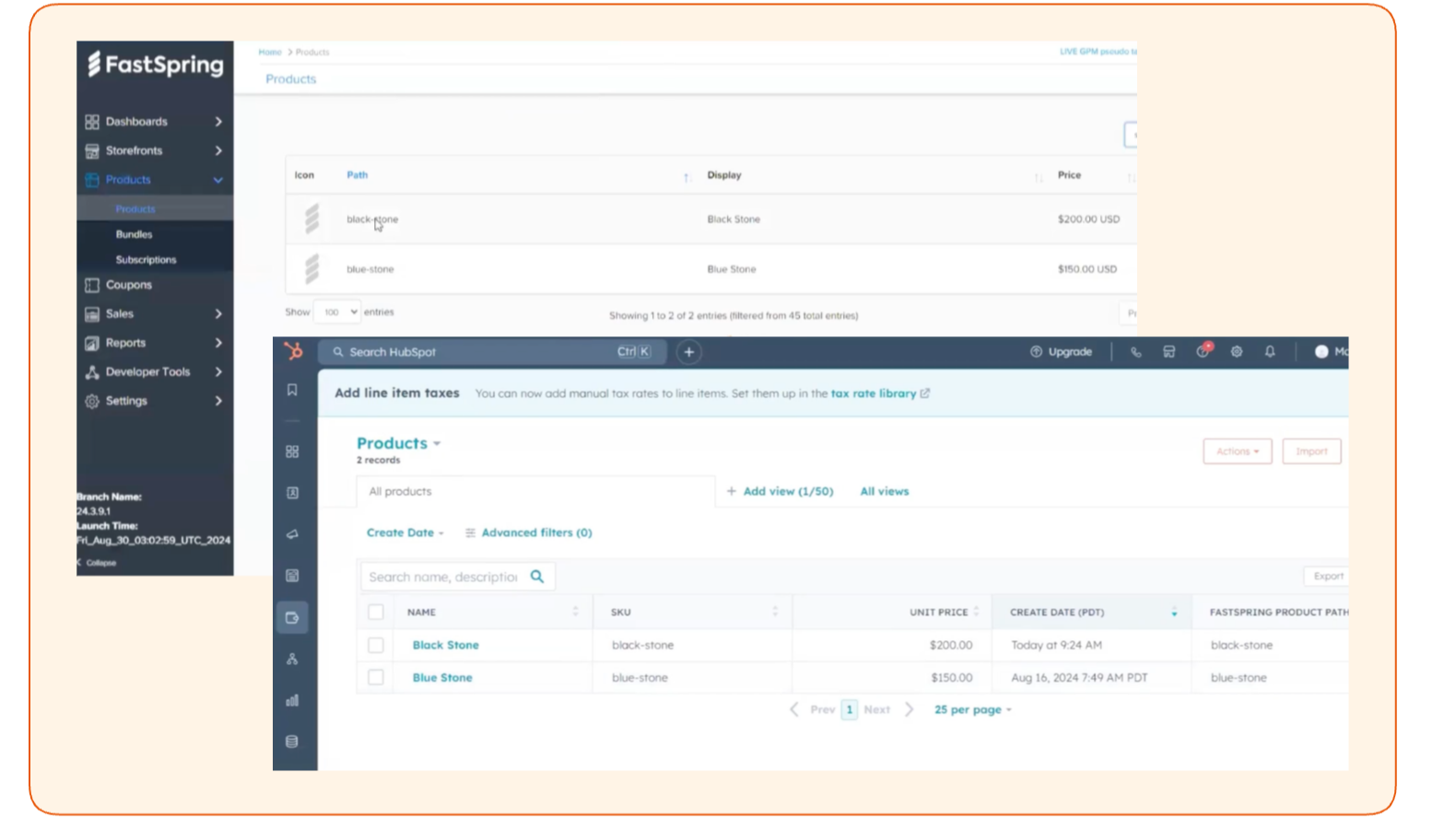Click the Search HubSpot field
This screenshot has width=1456, height=819.
tap(493, 352)
